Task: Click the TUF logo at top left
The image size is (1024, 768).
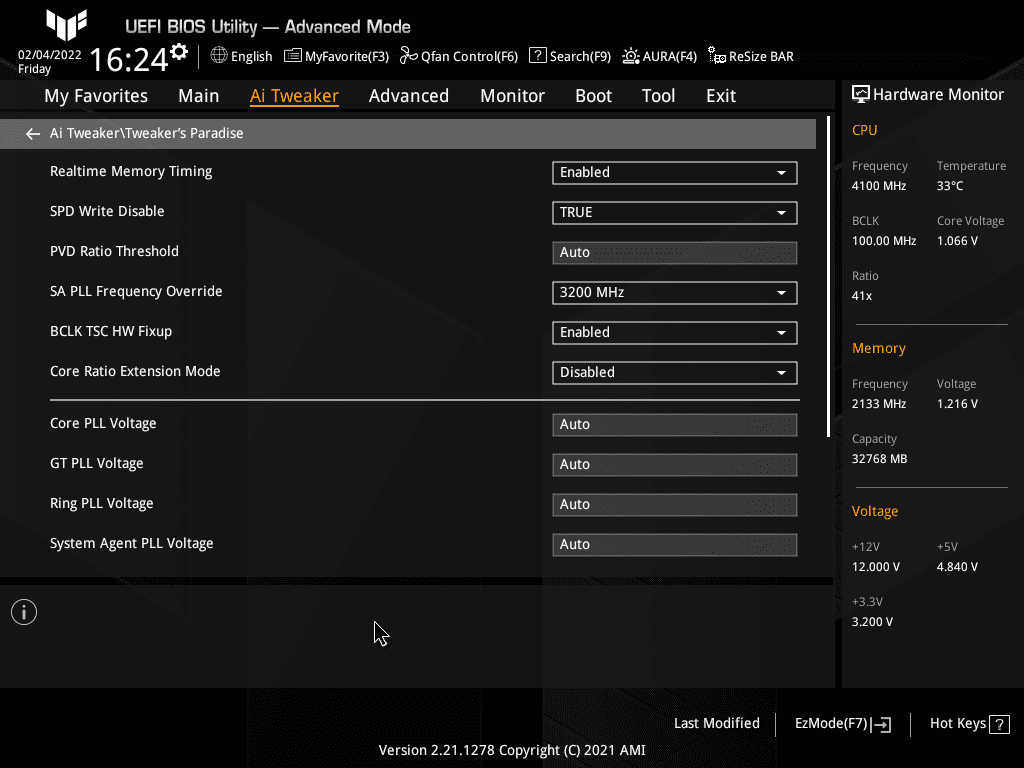Action: [x=66, y=25]
